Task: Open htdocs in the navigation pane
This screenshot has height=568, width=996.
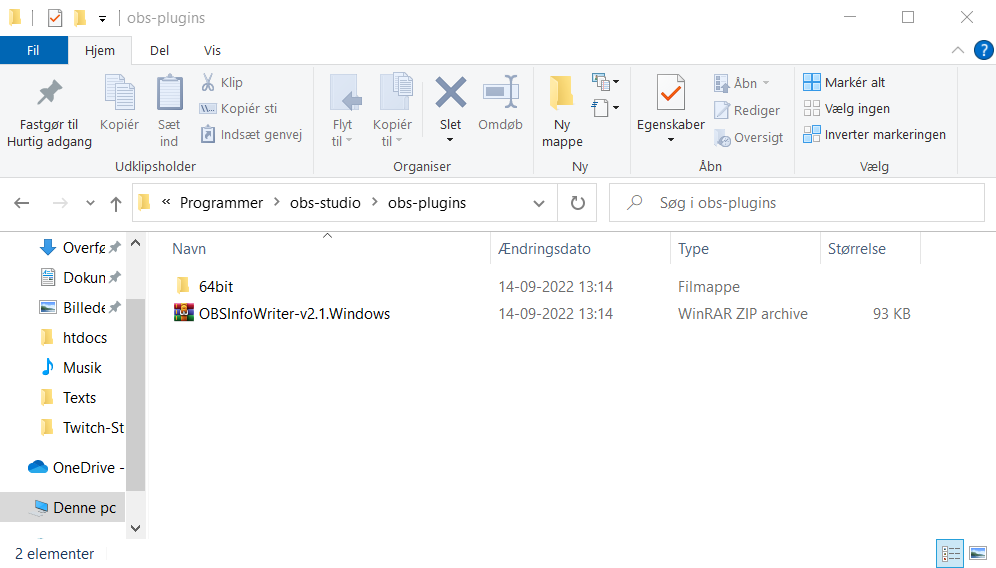Action: point(73,337)
